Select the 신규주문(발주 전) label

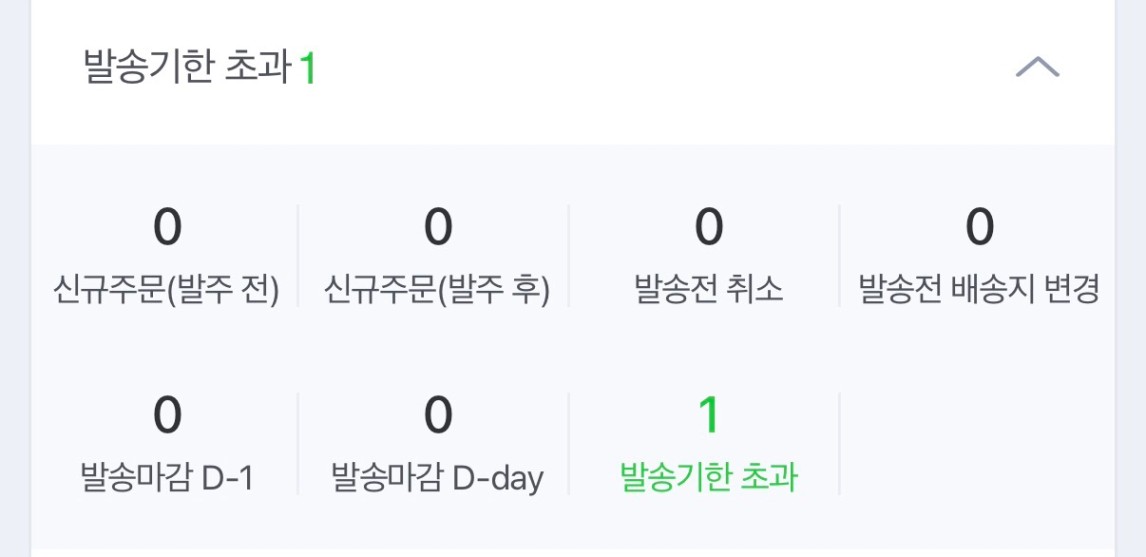166,290
